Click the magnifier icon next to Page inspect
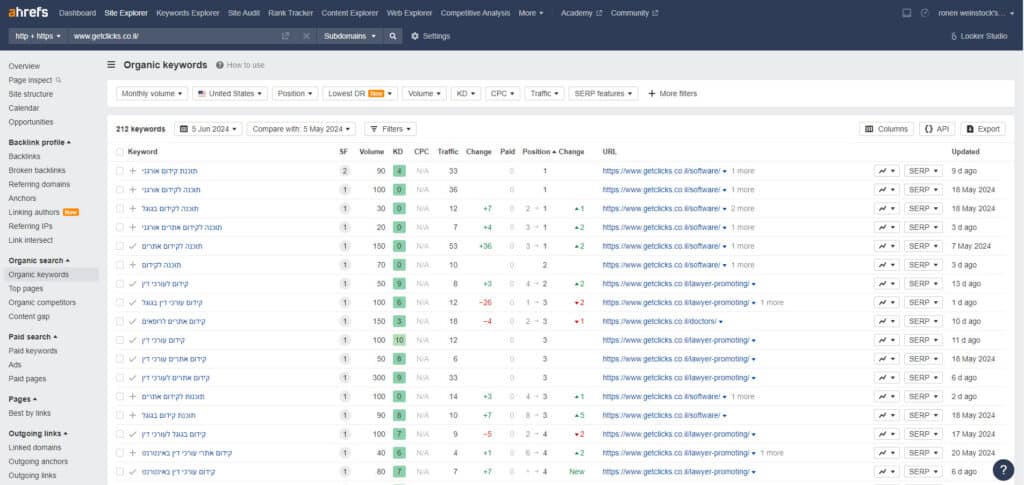The width and height of the screenshot is (1024, 485). pyautogui.click(x=58, y=80)
